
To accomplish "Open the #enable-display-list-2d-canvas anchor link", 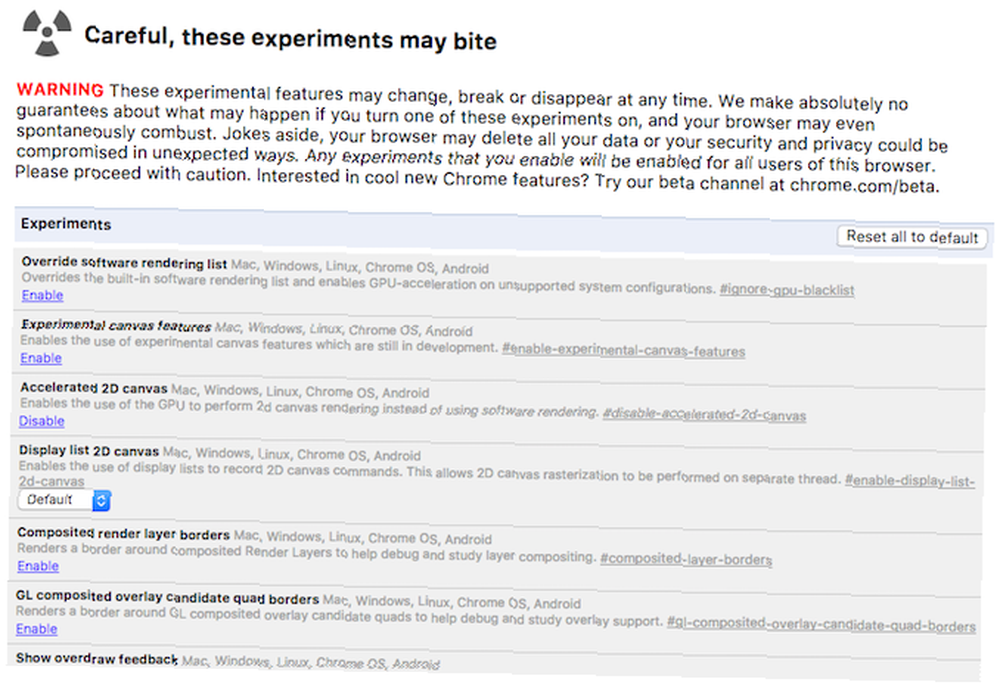I will pos(909,480).
